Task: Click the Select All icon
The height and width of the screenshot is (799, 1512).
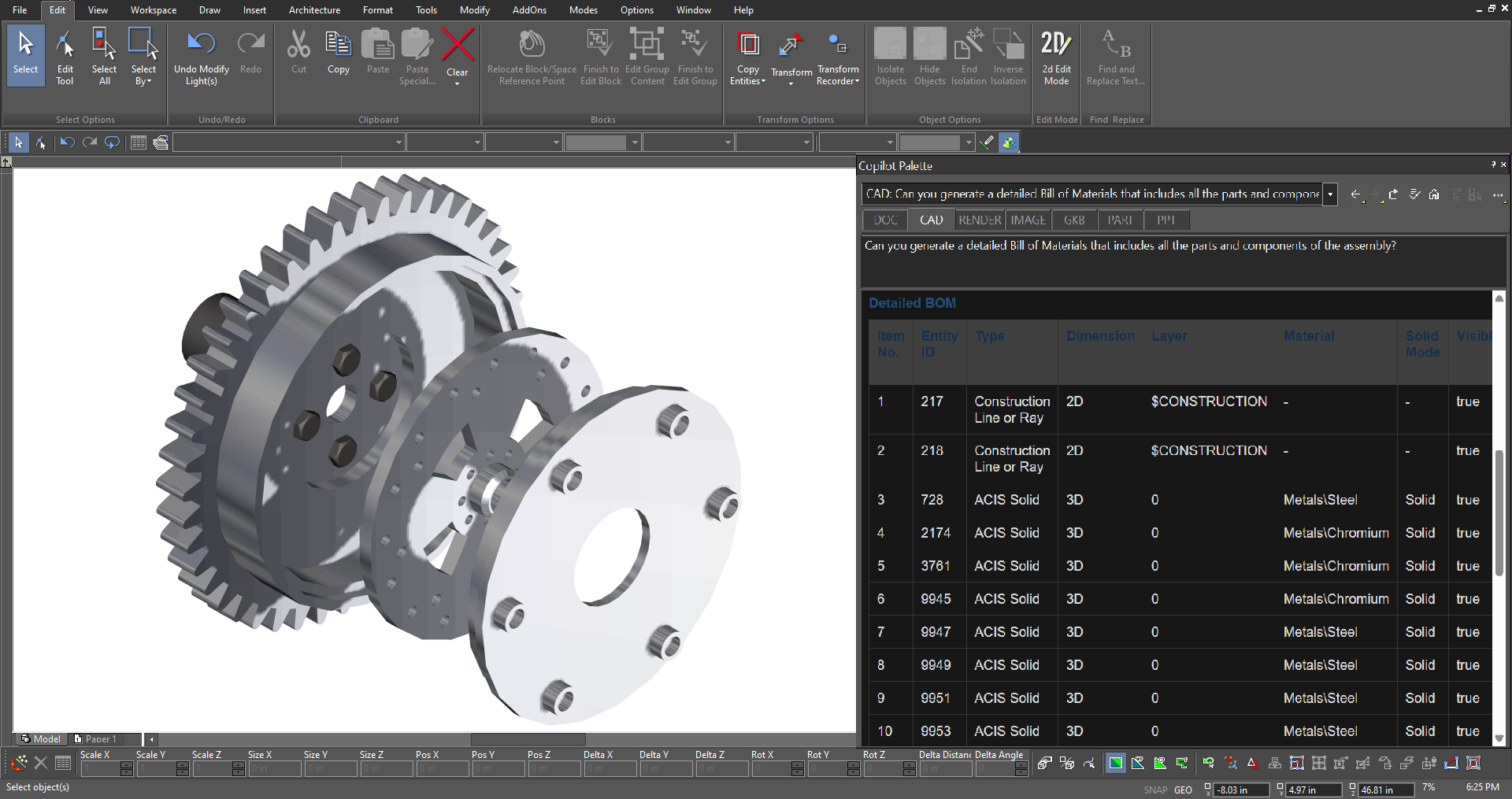Action: pyautogui.click(x=104, y=55)
